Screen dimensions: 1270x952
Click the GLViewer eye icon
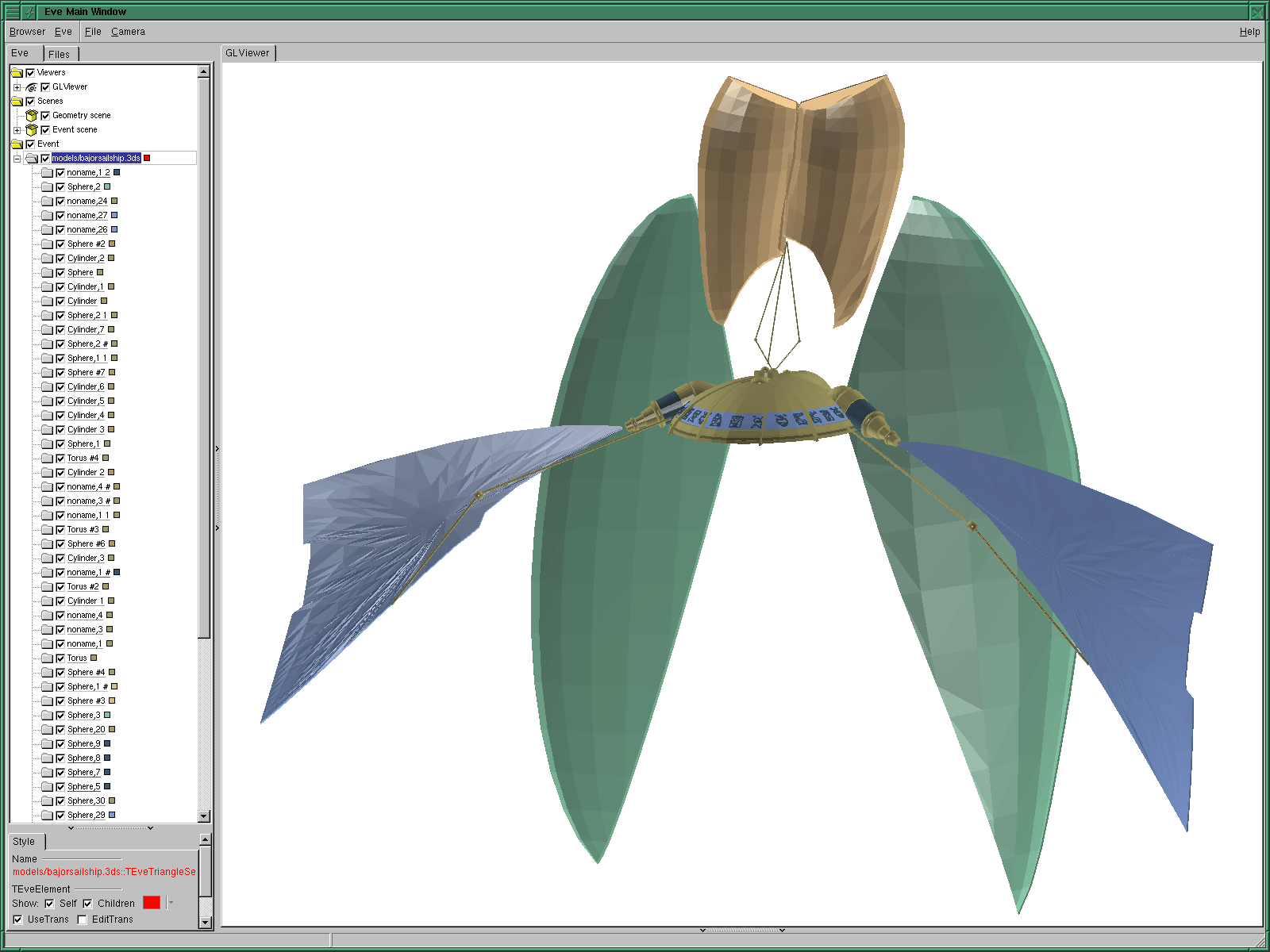pyautogui.click(x=32, y=87)
